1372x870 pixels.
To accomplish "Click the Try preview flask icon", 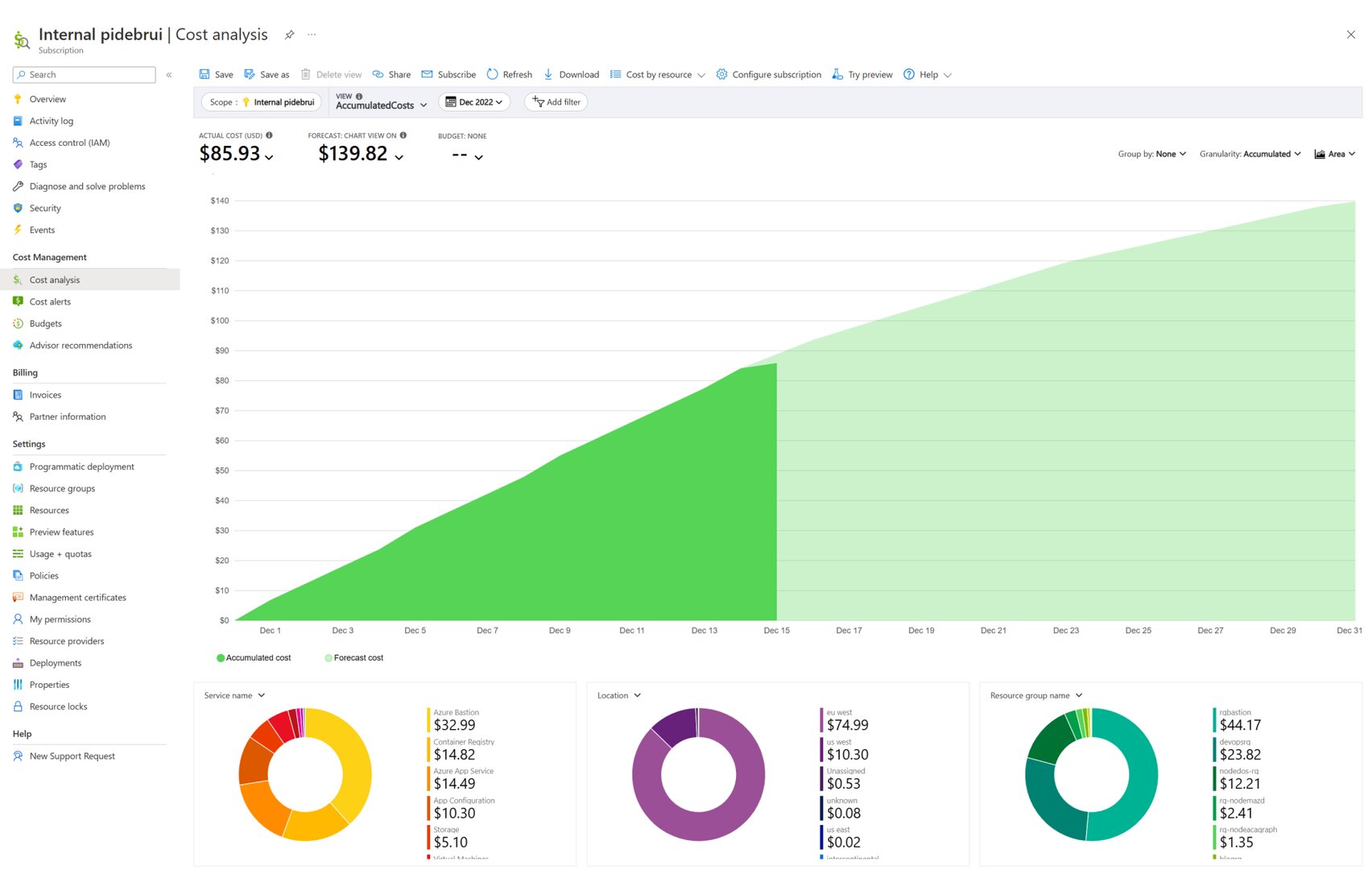I will tap(837, 74).
